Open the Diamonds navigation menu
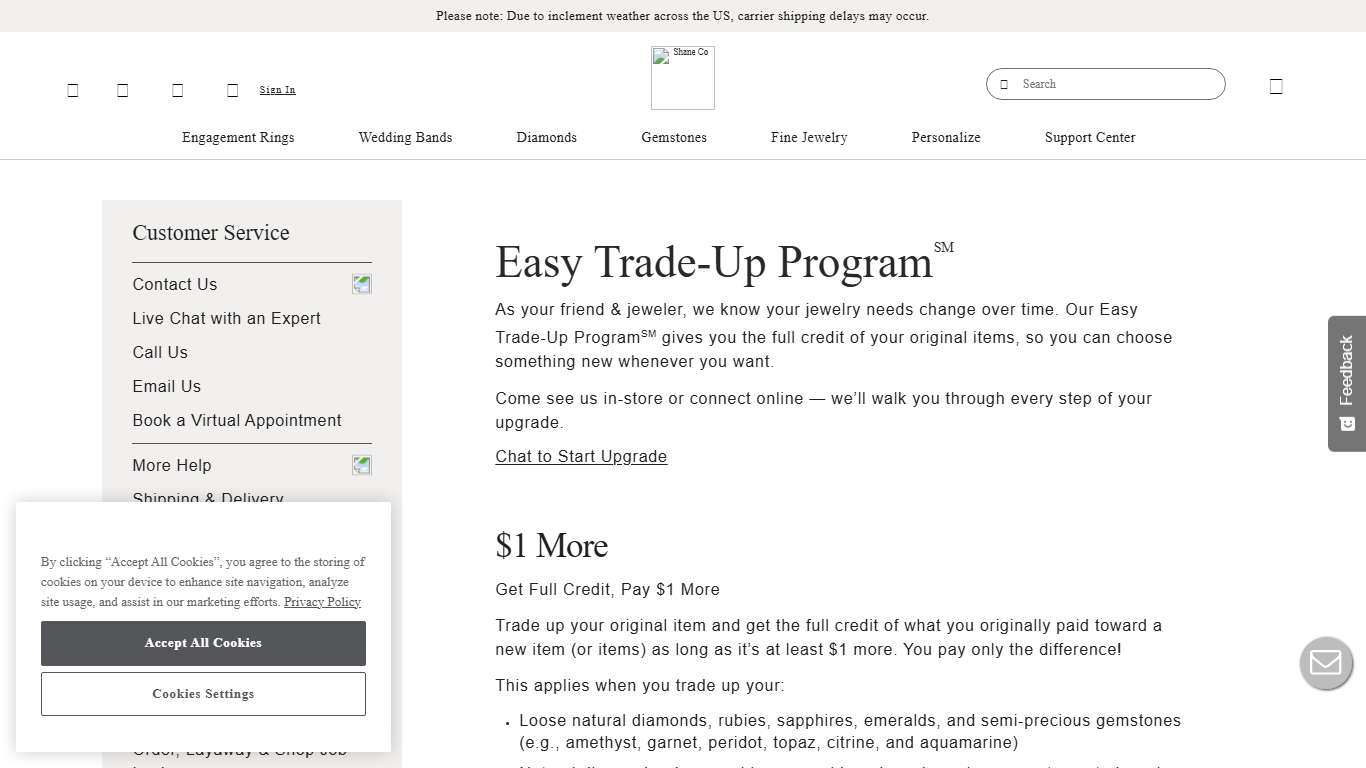Viewport: 1366px width, 768px height. coord(546,138)
